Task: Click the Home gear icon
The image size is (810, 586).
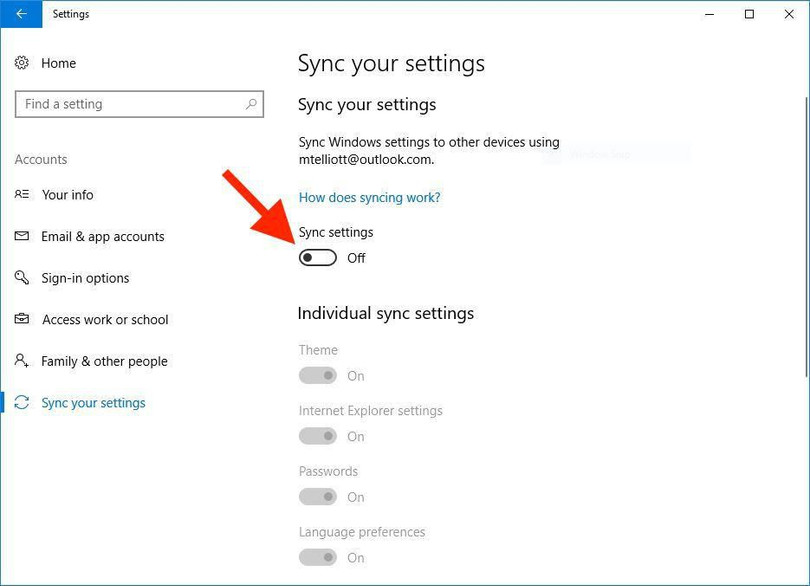Action: (x=22, y=63)
